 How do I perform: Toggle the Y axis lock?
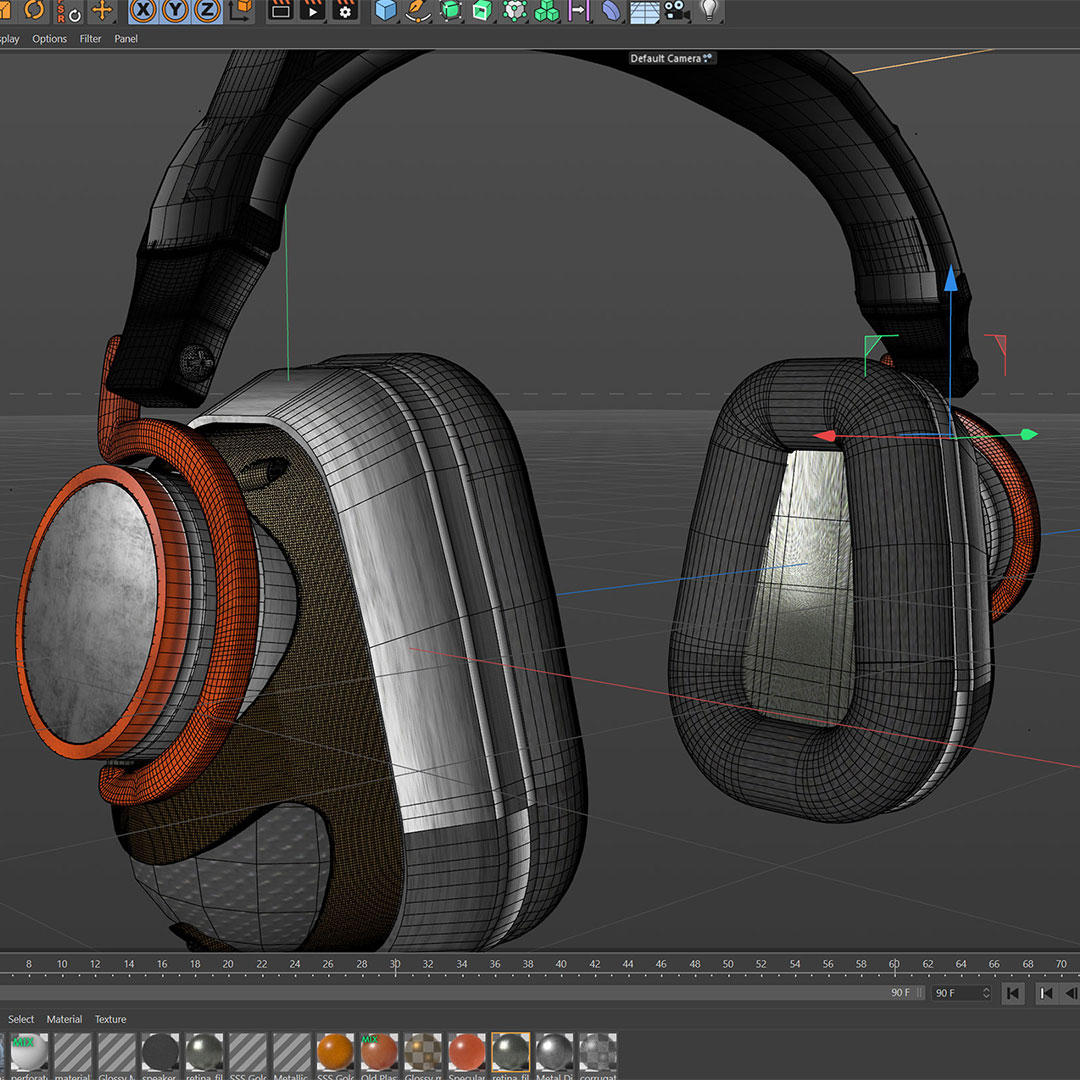pos(174,13)
